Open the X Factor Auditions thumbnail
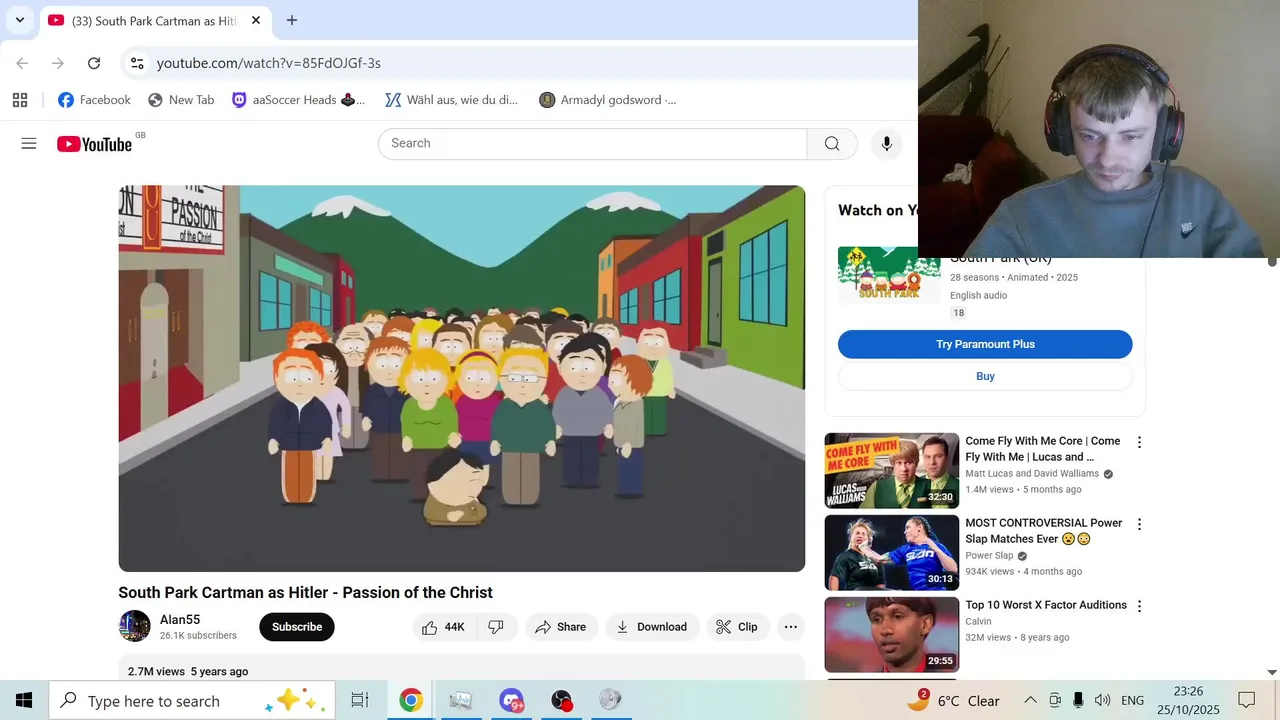 point(891,635)
